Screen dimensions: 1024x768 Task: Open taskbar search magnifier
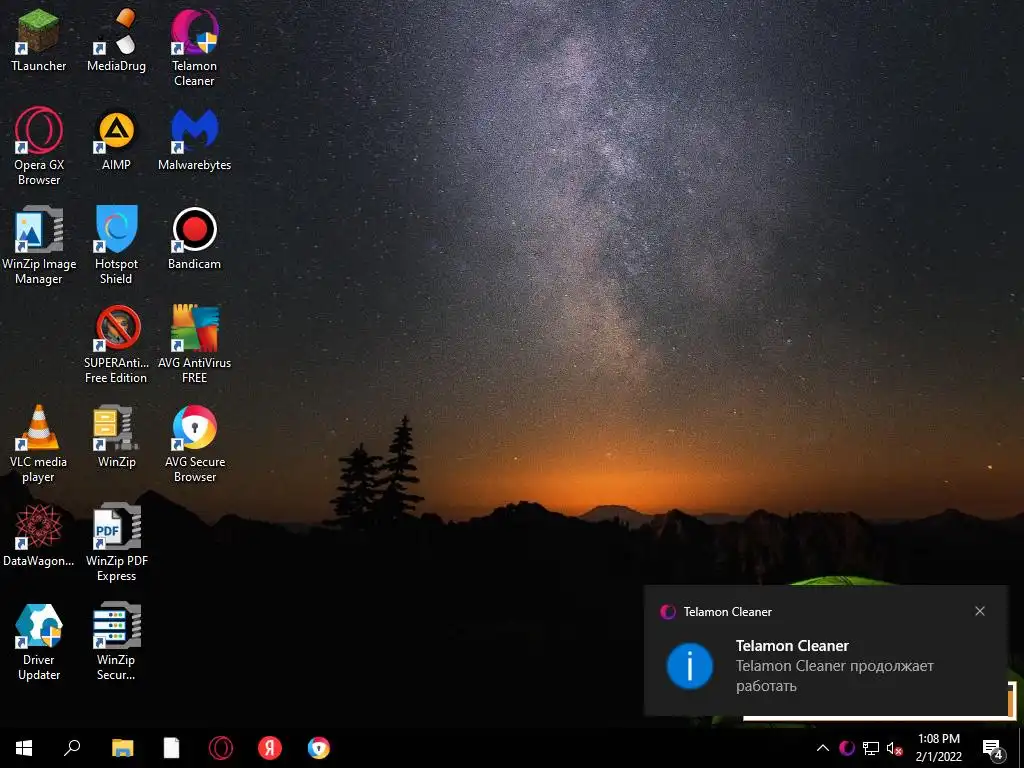click(x=72, y=748)
